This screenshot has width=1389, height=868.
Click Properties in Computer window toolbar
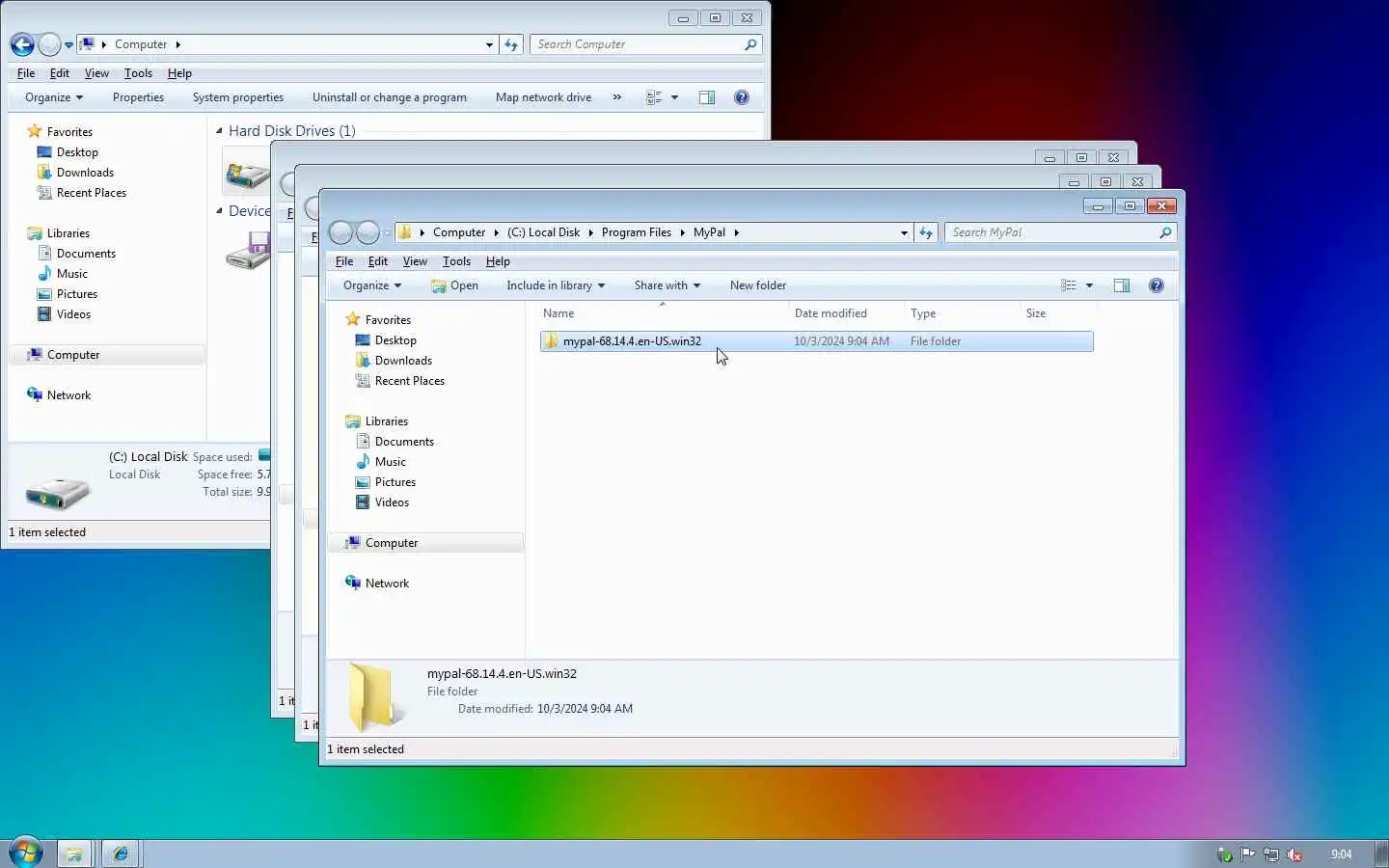coord(138,97)
